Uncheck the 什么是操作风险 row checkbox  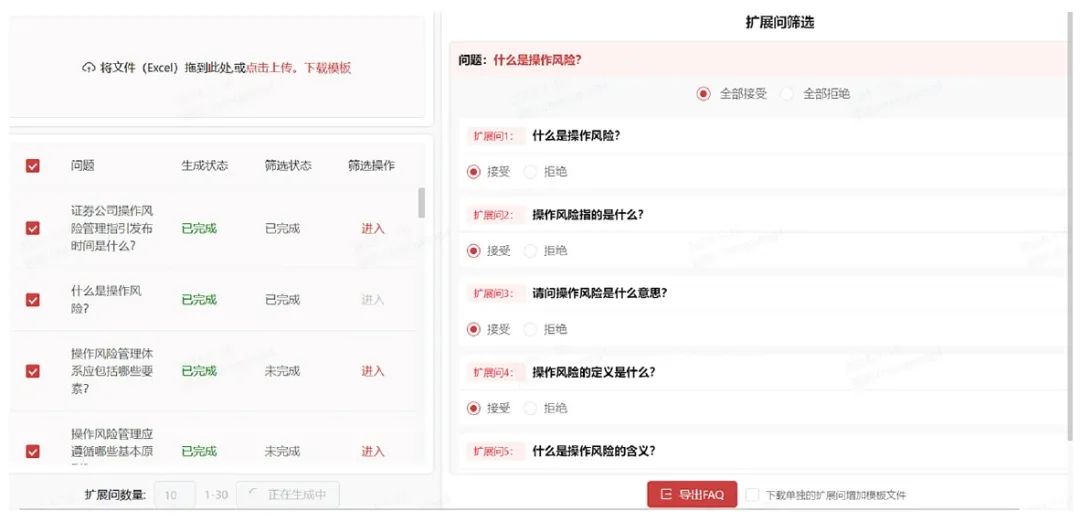[x=32, y=300]
